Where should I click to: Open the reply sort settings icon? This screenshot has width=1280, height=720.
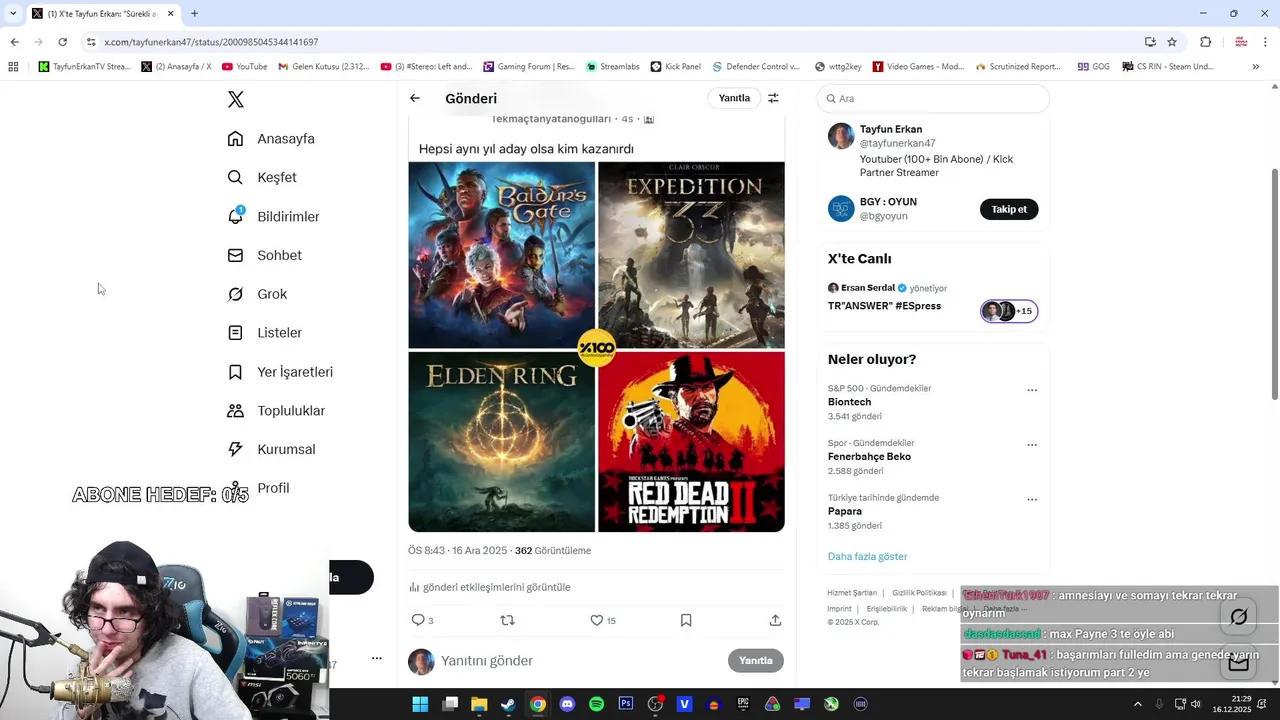click(x=773, y=98)
